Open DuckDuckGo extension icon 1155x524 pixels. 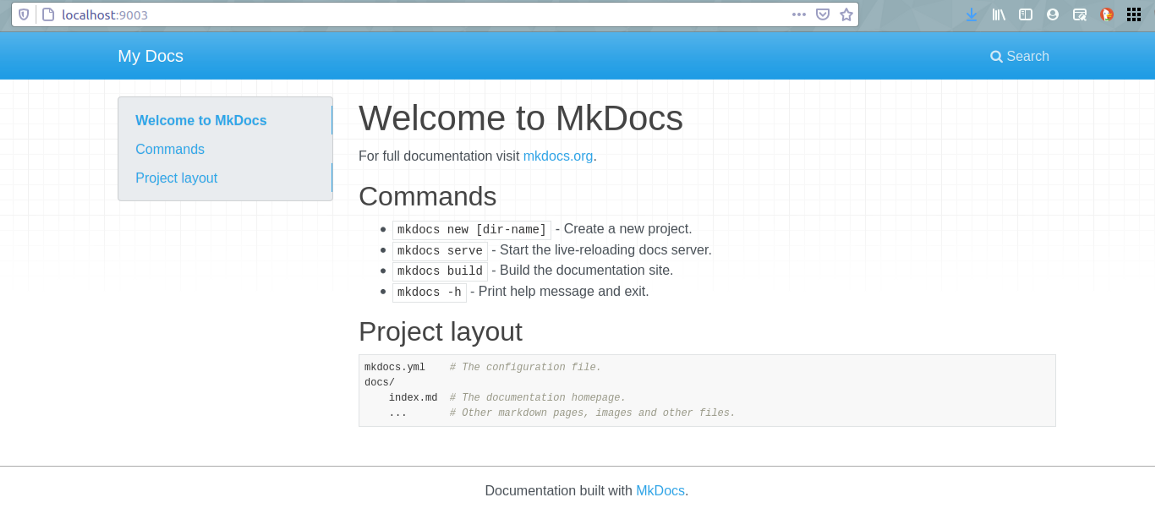point(1106,15)
